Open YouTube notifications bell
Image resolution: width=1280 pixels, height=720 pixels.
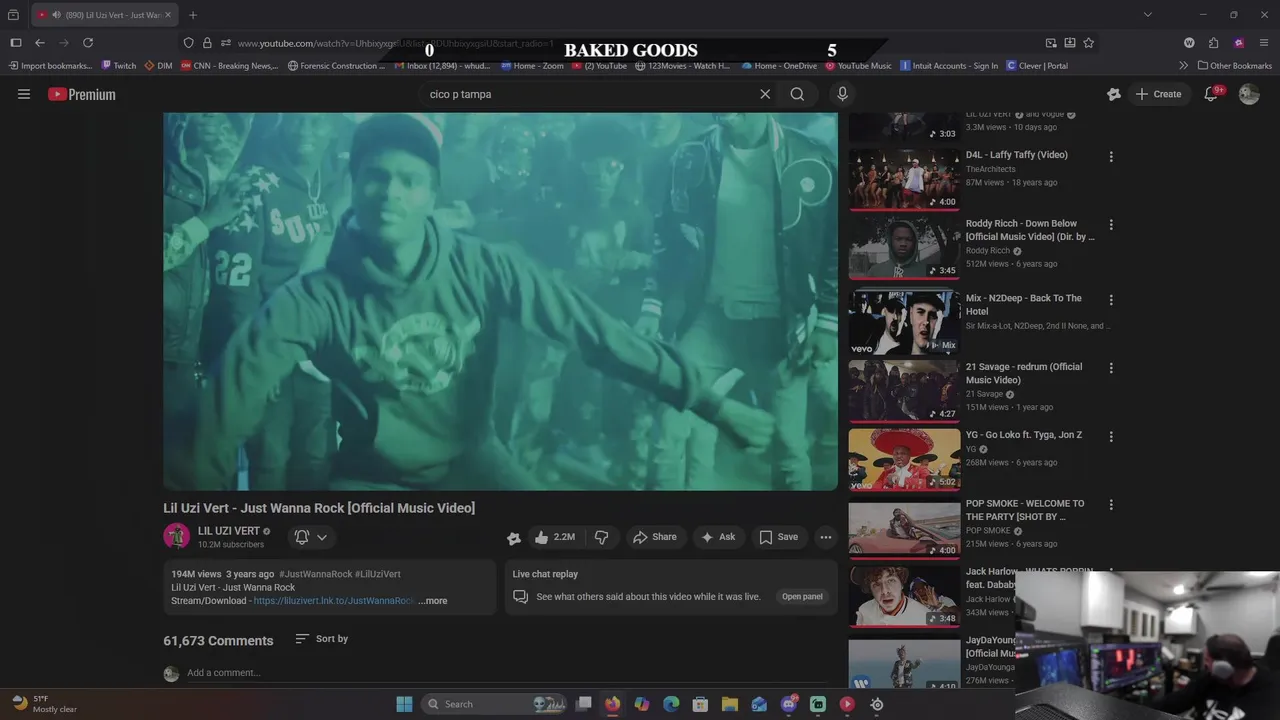pyautogui.click(x=1211, y=94)
